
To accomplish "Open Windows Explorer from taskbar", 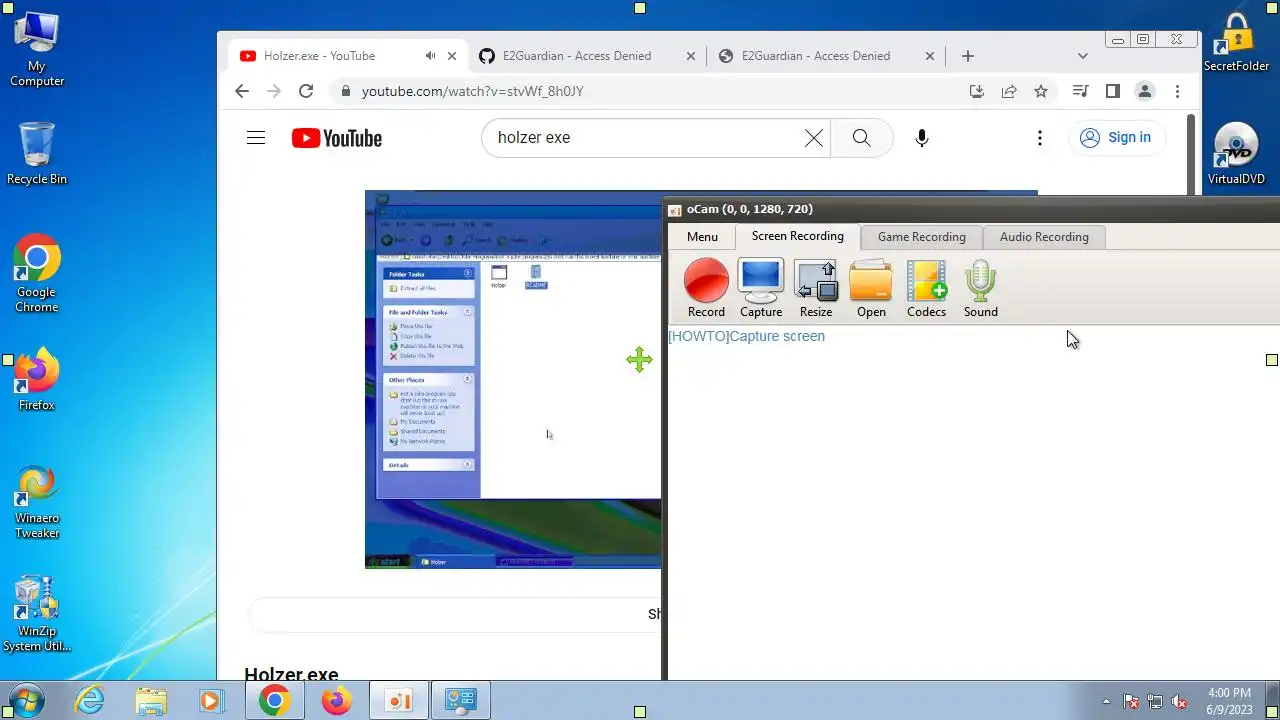I will click(x=151, y=700).
